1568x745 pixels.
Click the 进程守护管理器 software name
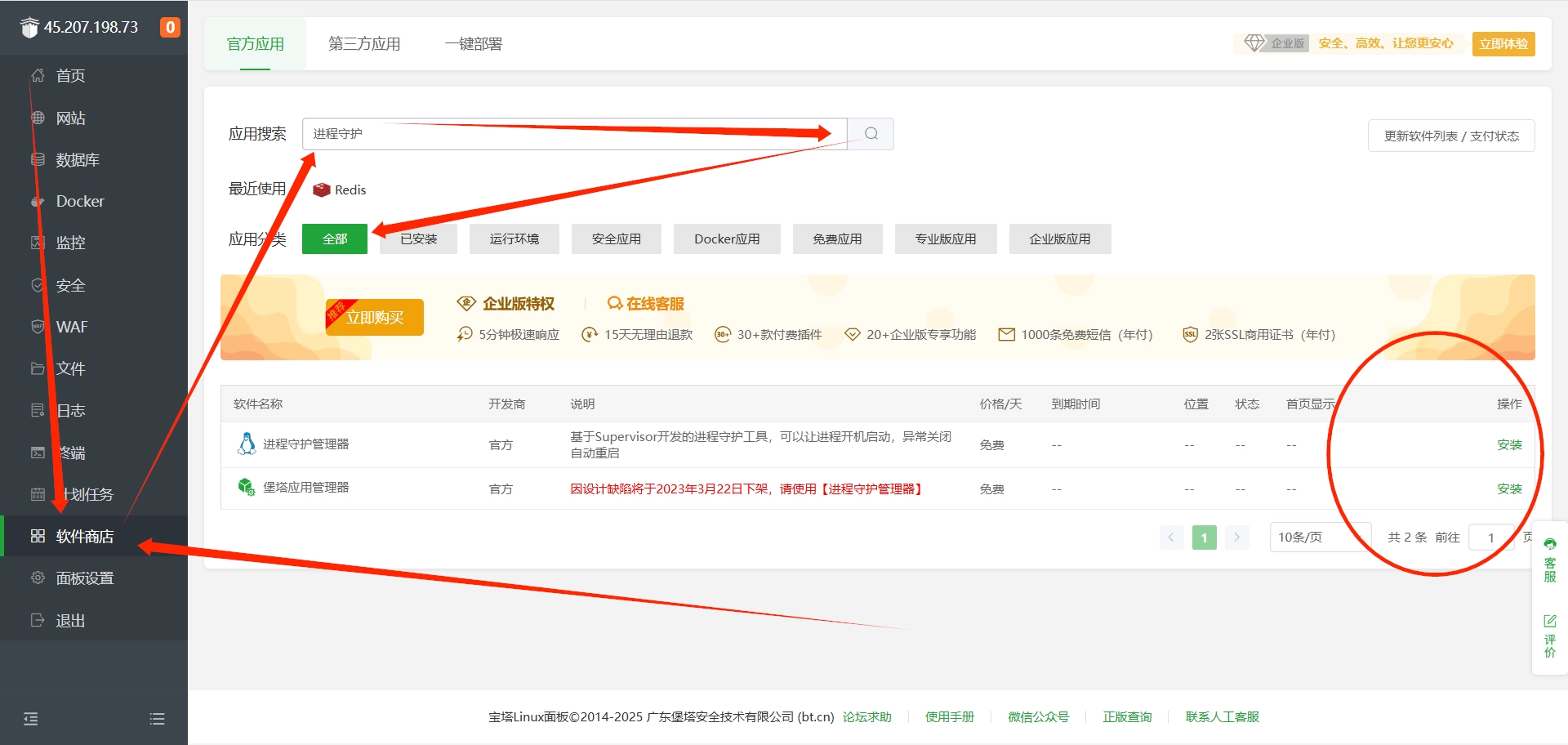[305, 444]
